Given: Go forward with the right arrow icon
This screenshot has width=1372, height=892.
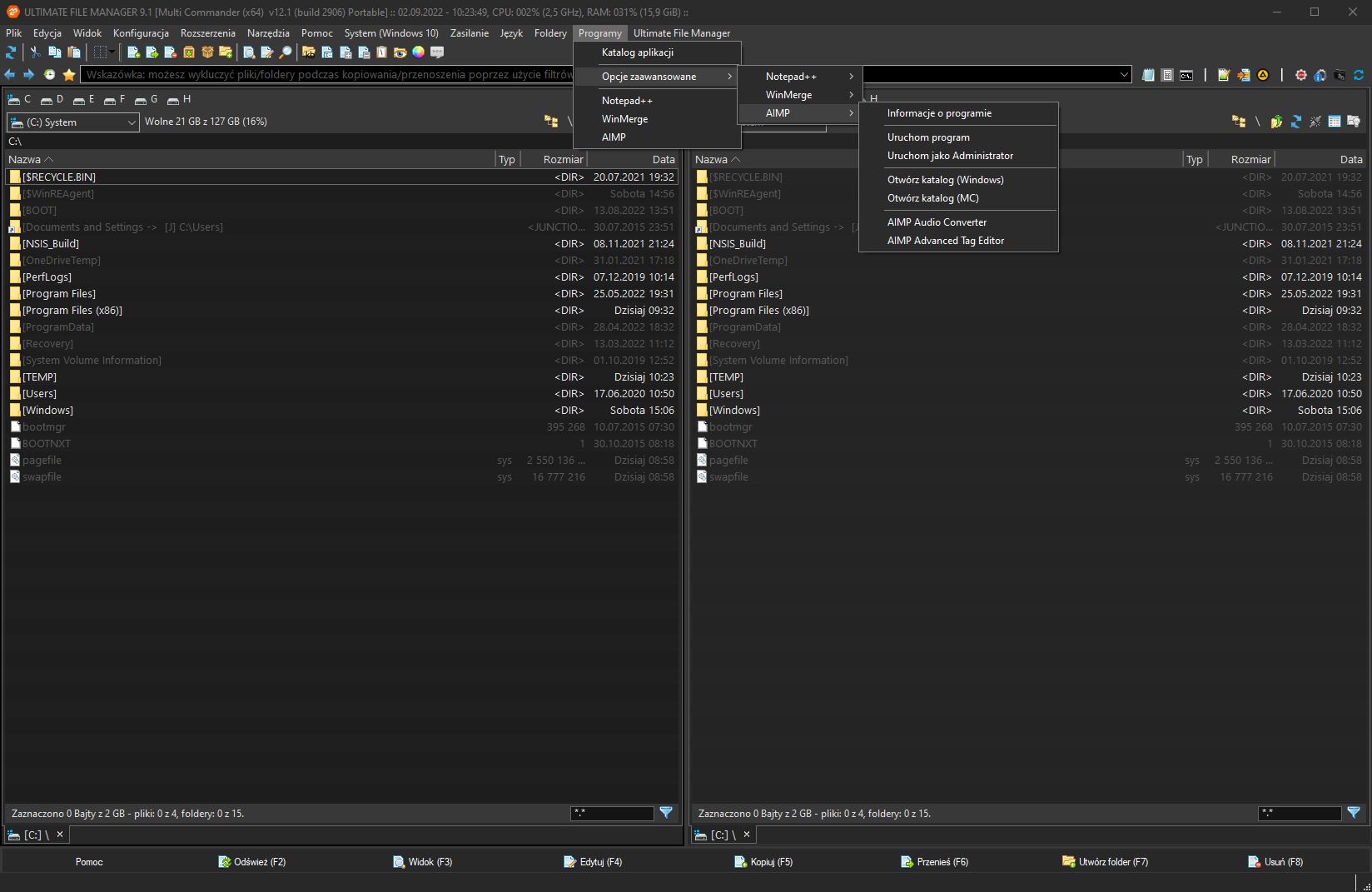Looking at the screenshot, I should coord(28,75).
